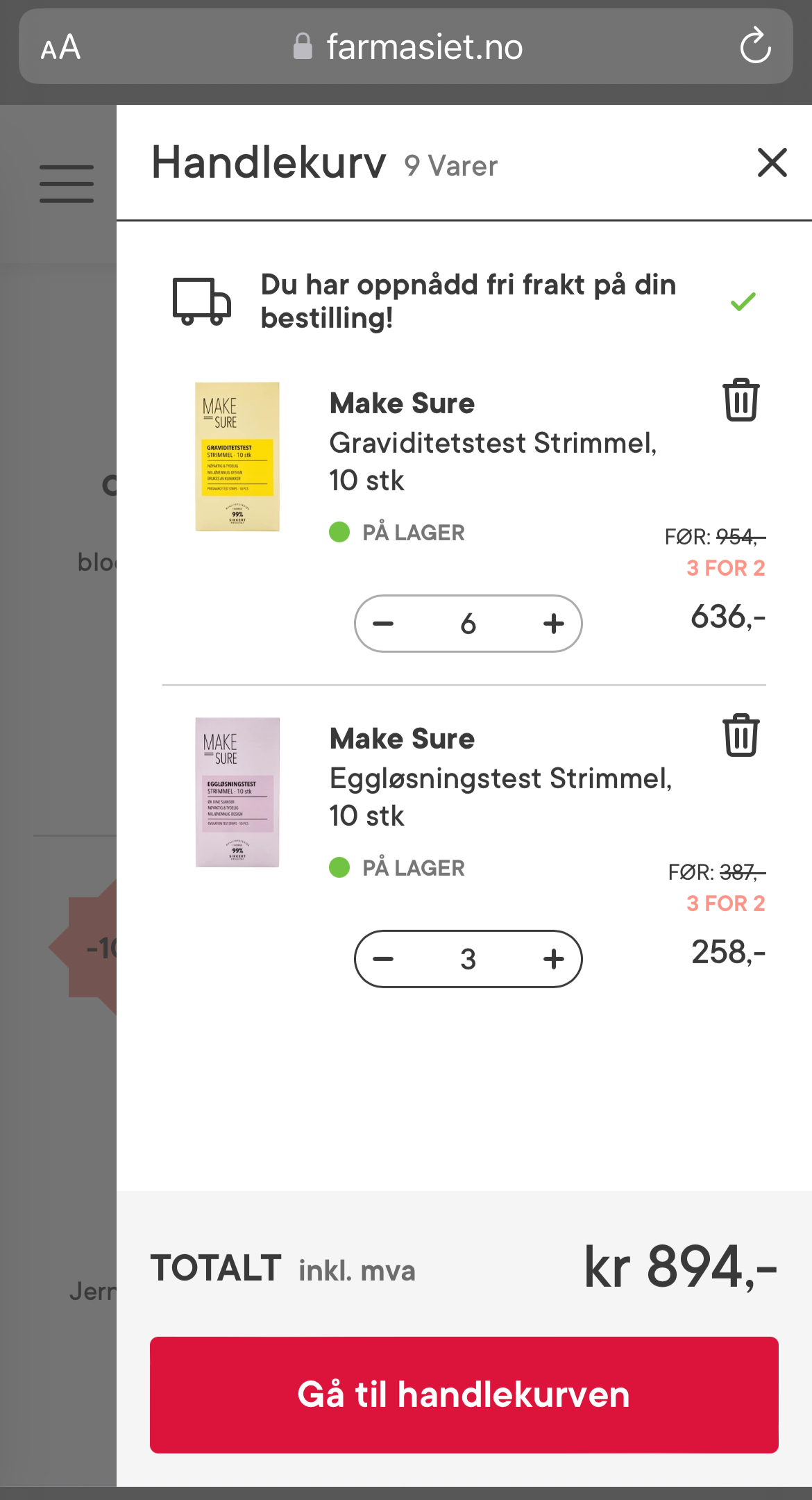
Task: Click Gå til handlekurven button
Action: click(464, 1394)
